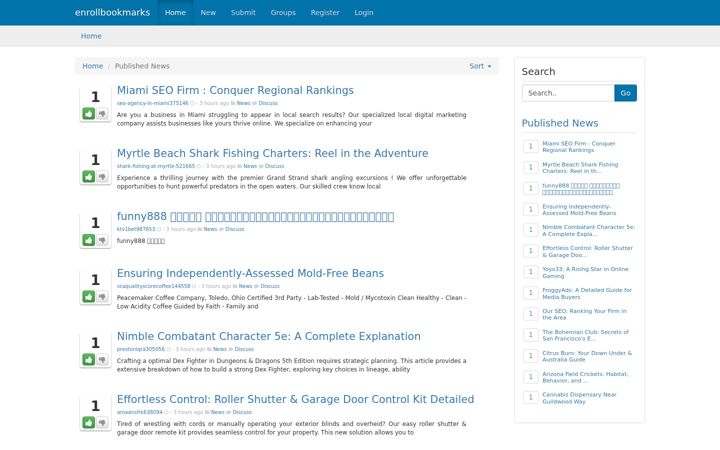720x450 pixels.
Task: Open Myrtle Beach Shark Fishing Charters headline
Action: point(272,153)
